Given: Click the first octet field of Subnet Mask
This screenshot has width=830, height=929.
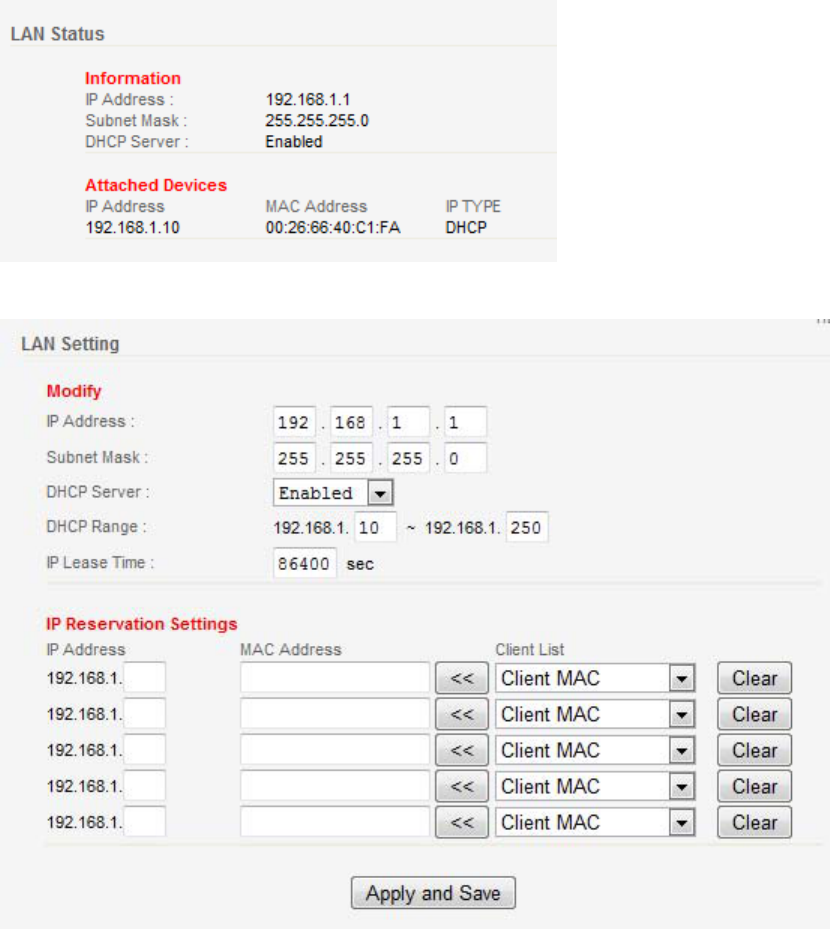Looking at the screenshot, I should 294,458.
